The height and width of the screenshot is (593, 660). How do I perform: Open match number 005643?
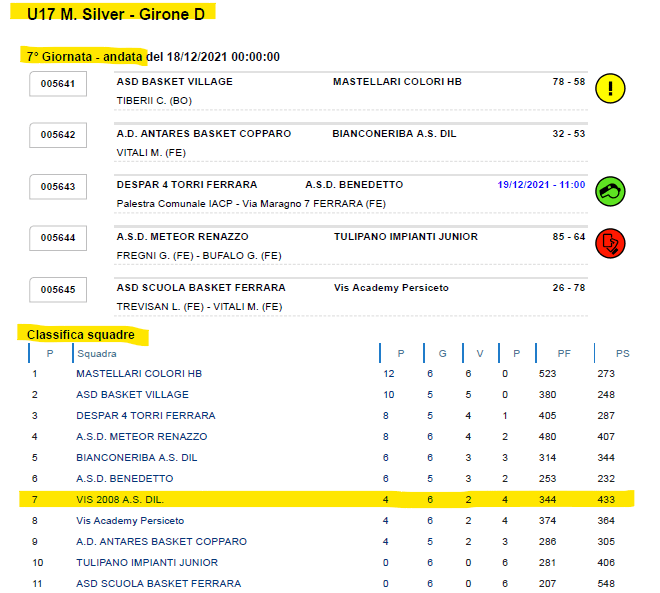[x=58, y=186]
